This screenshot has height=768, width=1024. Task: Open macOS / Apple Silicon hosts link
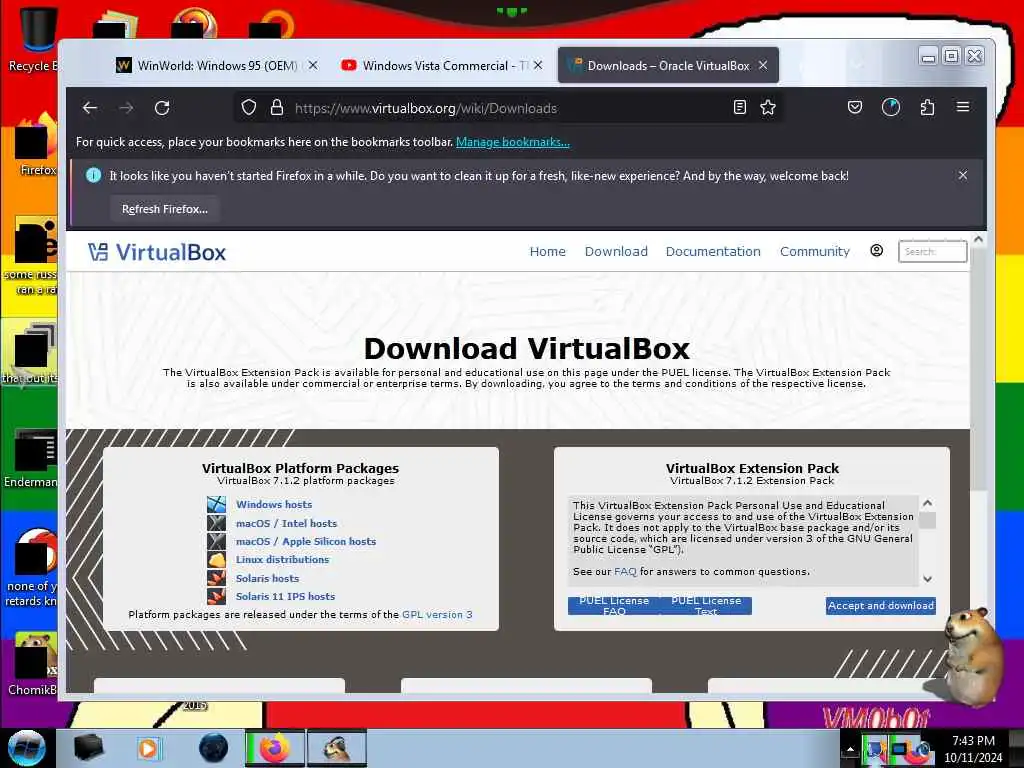tap(306, 541)
